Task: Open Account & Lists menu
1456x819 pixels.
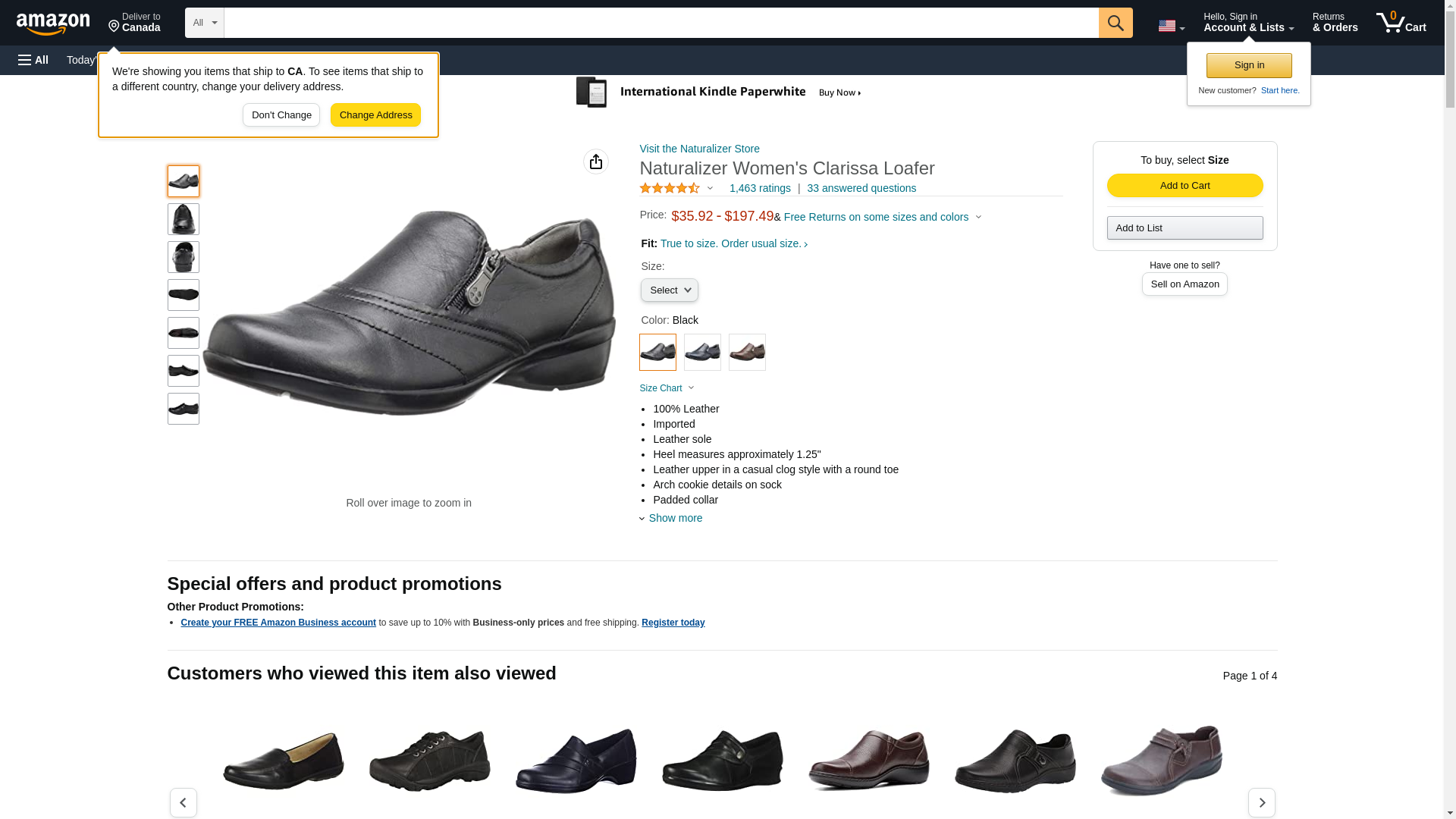Action: pyautogui.click(x=1248, y=23)
